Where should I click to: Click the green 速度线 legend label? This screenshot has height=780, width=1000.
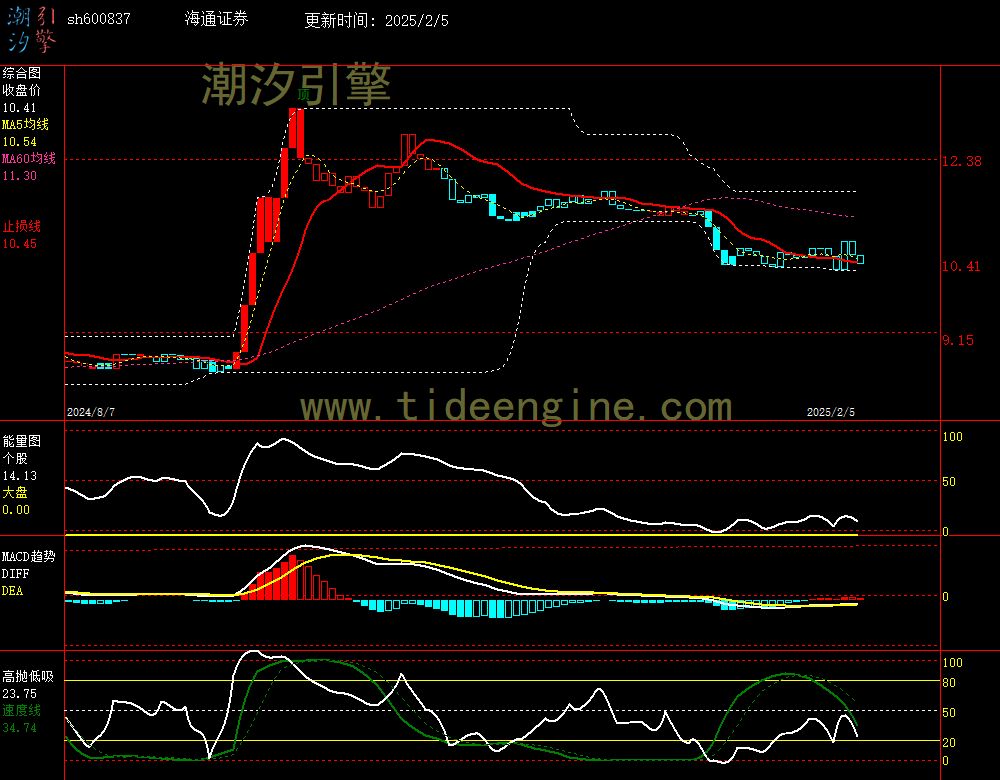pos(21,710)
